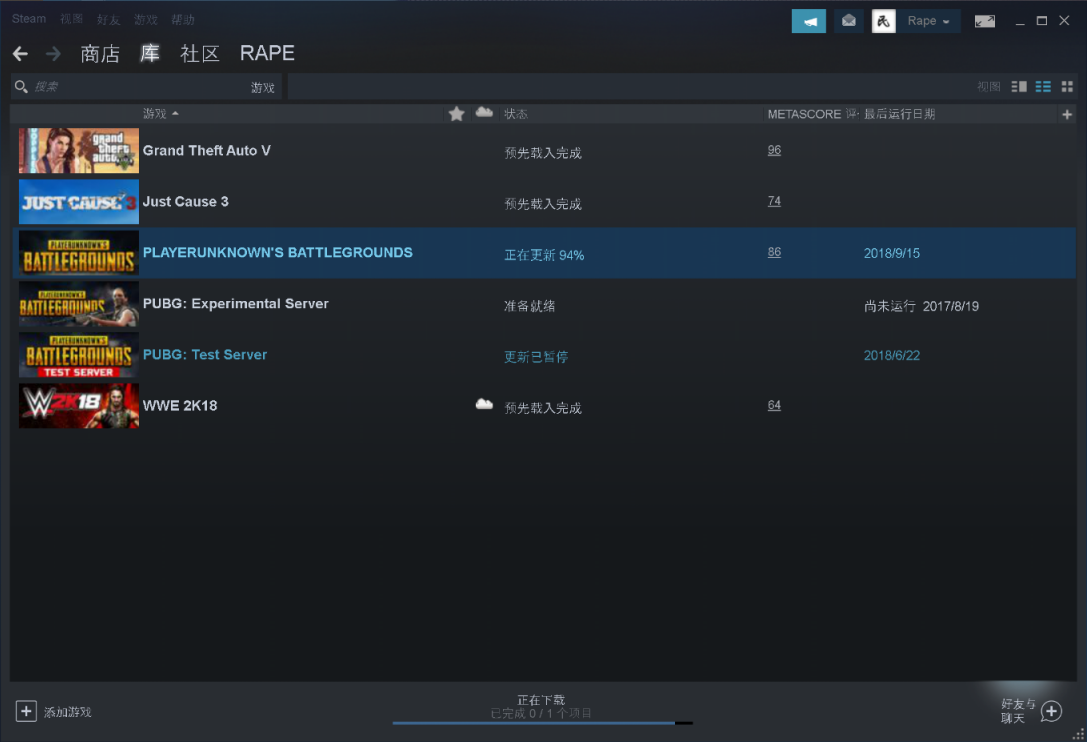
Task: Select the Grand Theft Auto V title
Action: pos(207,150)
